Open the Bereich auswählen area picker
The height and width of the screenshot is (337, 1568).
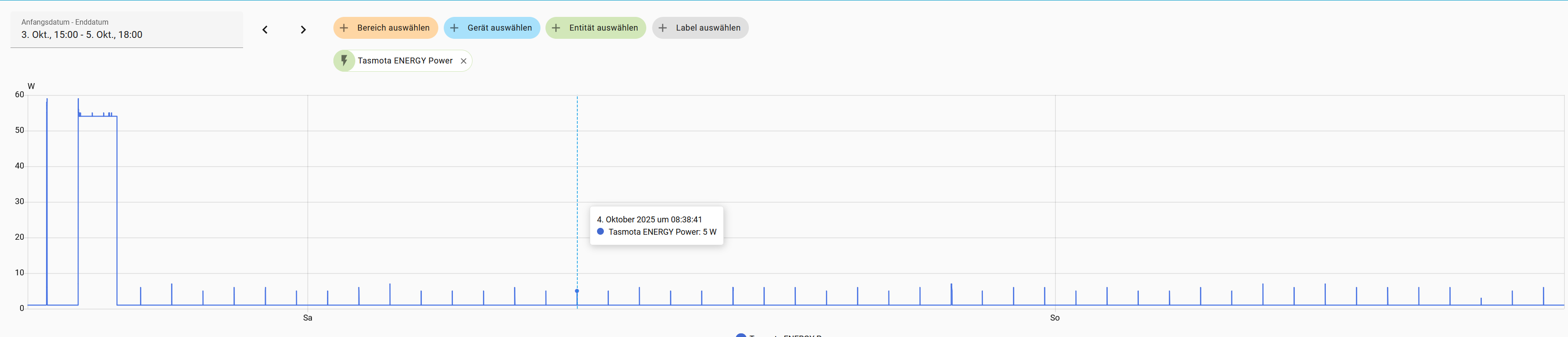pyautogui.click(x=393, y=28)
